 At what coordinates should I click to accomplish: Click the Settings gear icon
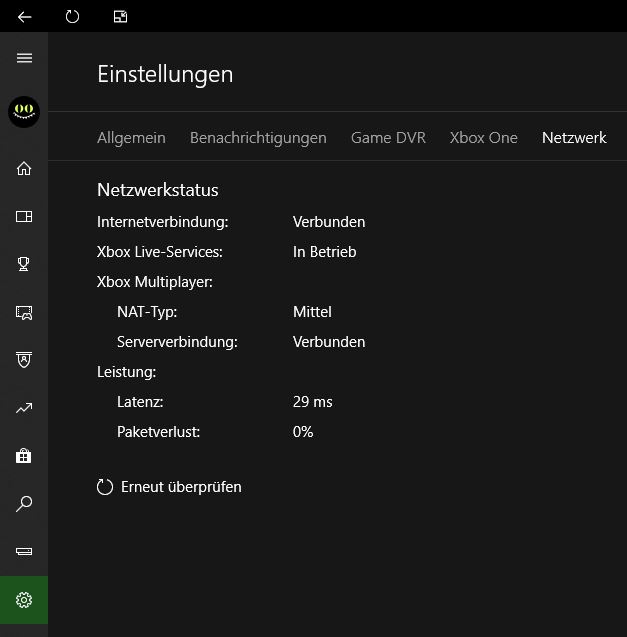[x=24, y=600]
